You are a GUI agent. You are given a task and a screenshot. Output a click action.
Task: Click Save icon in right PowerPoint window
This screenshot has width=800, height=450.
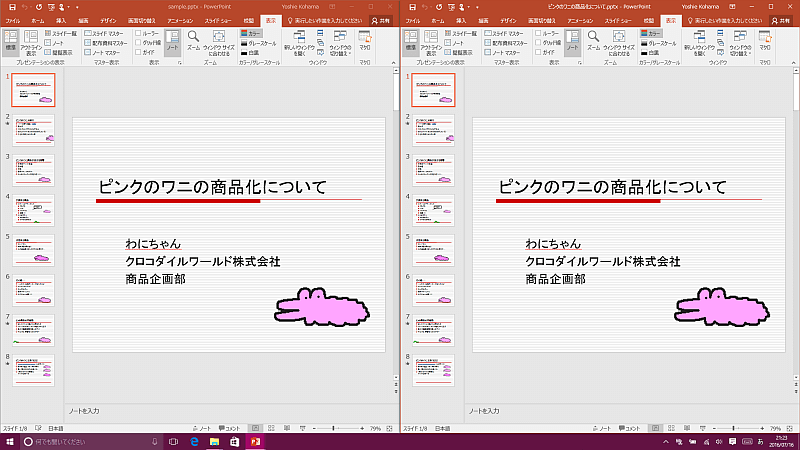[x=412, y=7]
